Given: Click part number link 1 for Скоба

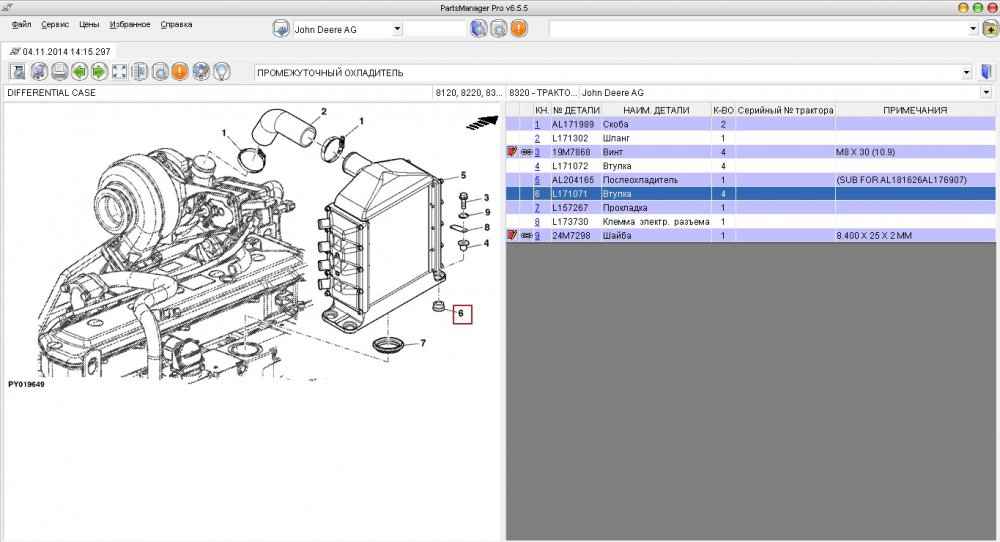Looking at the screenshot, I should pyautogui.click(x=537, y=124).
